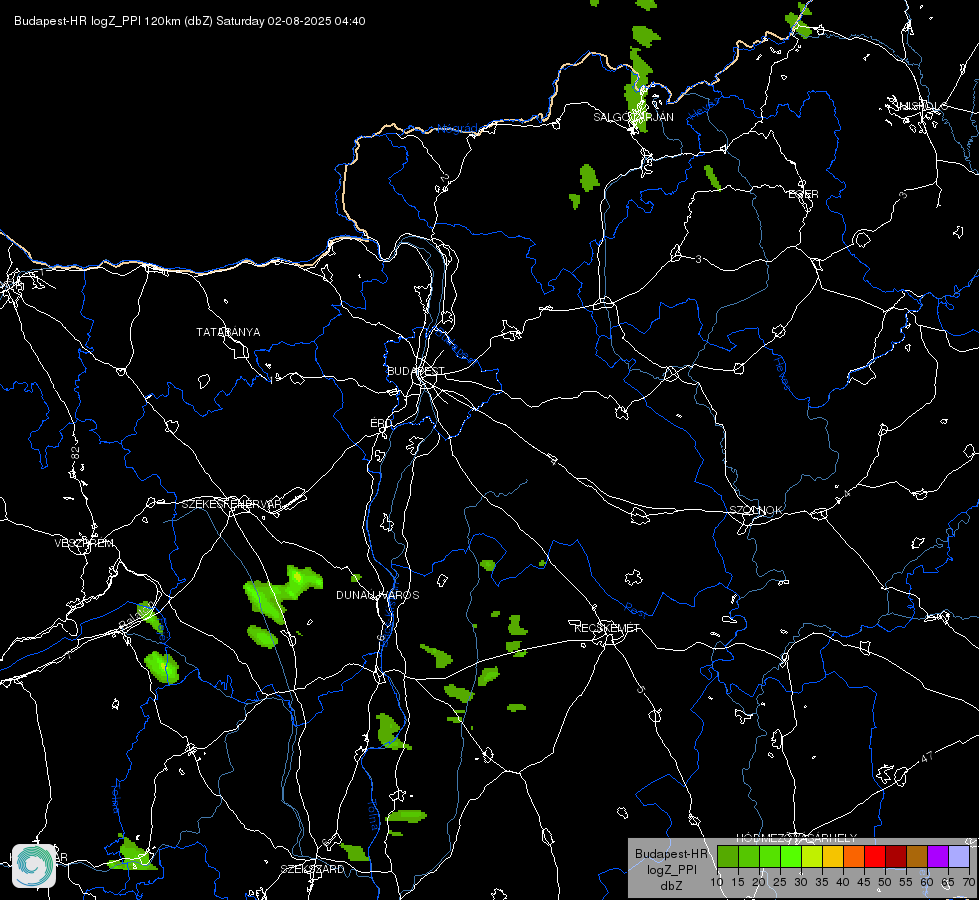Image resolution: width=979 pixels, height=900 pixels.
Task: Click the road number 82 label
Action: 76,454
